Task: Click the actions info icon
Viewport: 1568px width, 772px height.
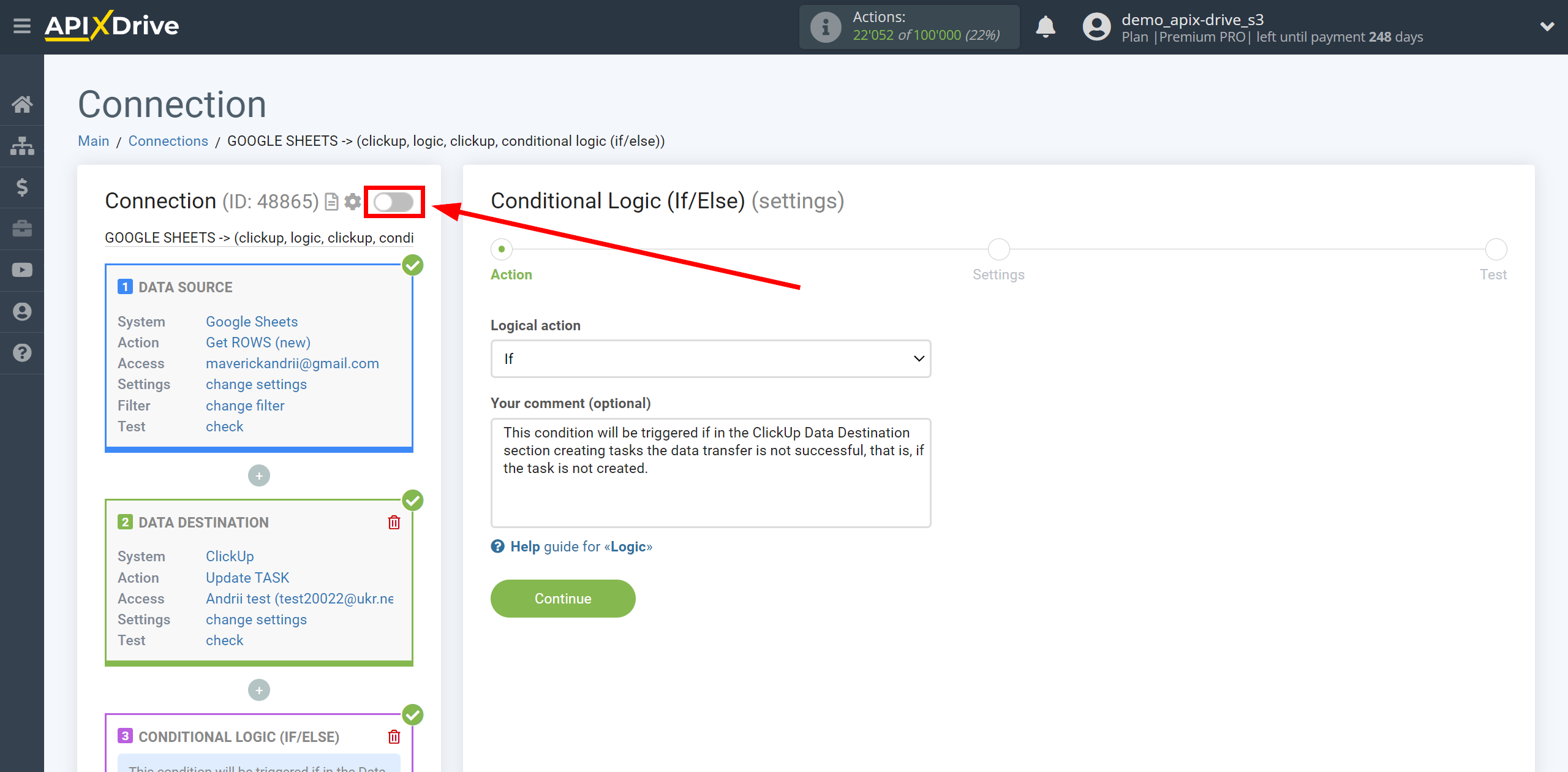Action: (x=826, y=27)
